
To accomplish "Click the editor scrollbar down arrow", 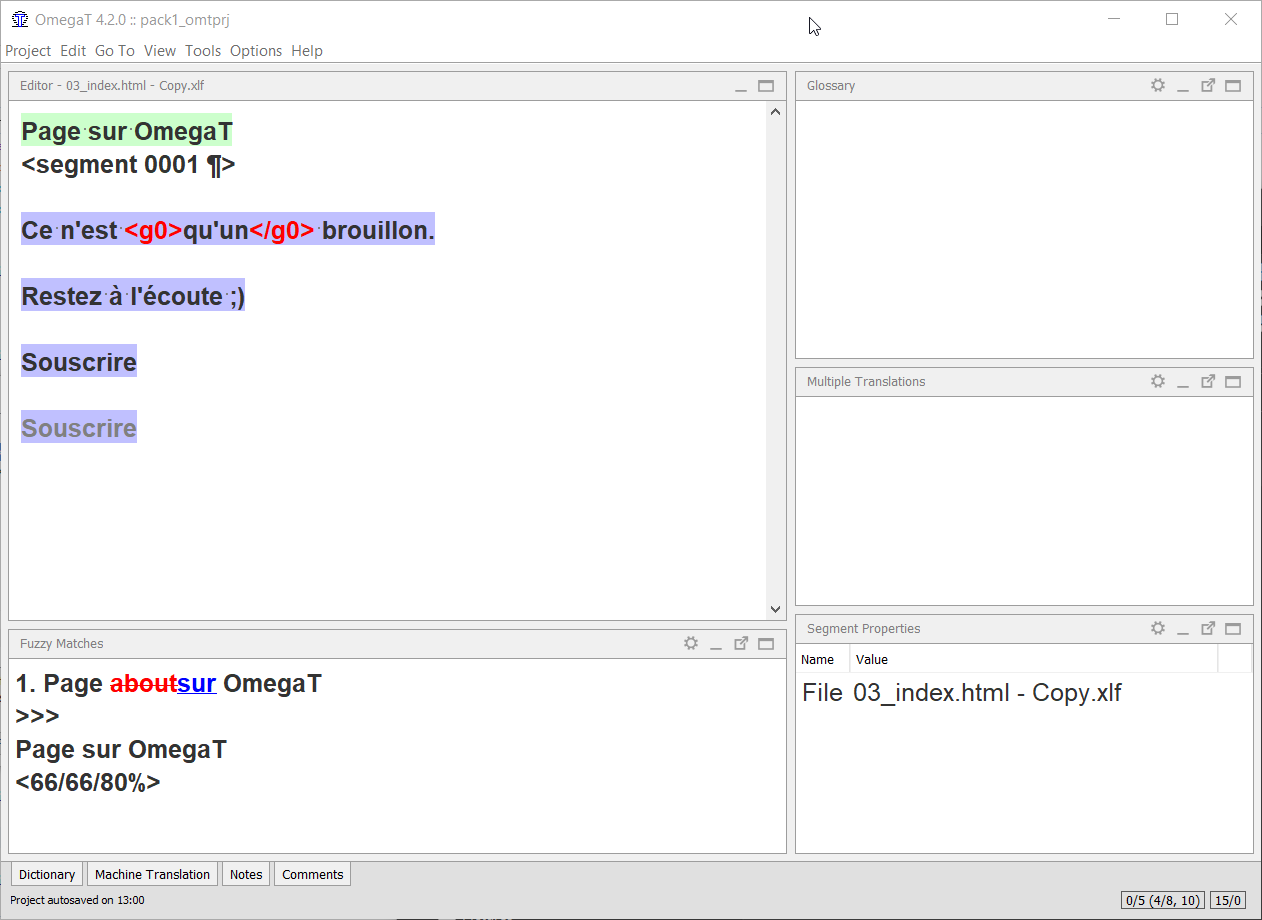I will (776, 609).
